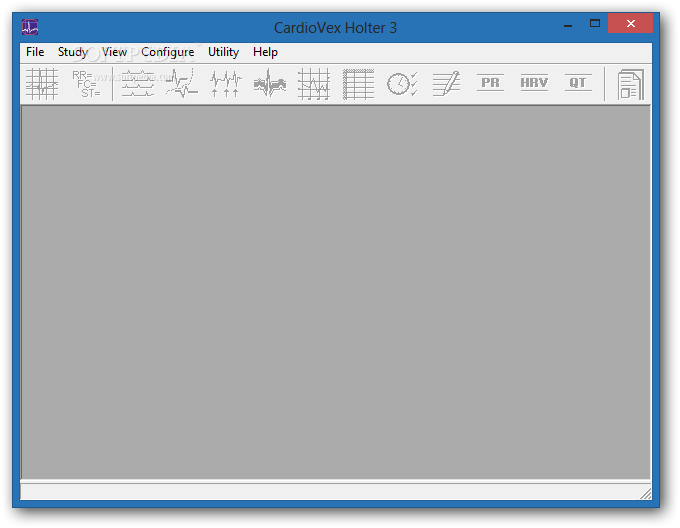Viewport: 680px width, 528px height.
Task: Open the Study menu
Action: (x=73, y=52)
